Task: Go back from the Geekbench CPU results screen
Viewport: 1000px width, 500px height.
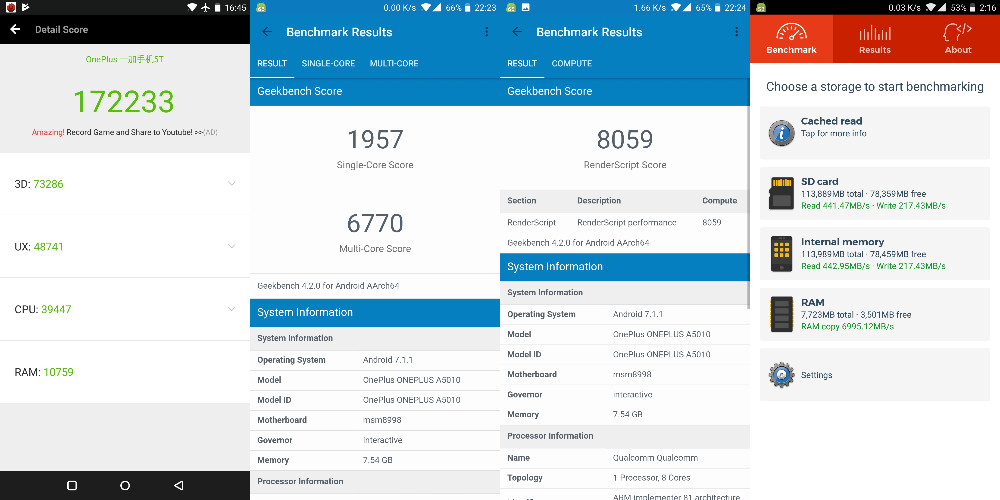Action: click(x=267, y=32)
